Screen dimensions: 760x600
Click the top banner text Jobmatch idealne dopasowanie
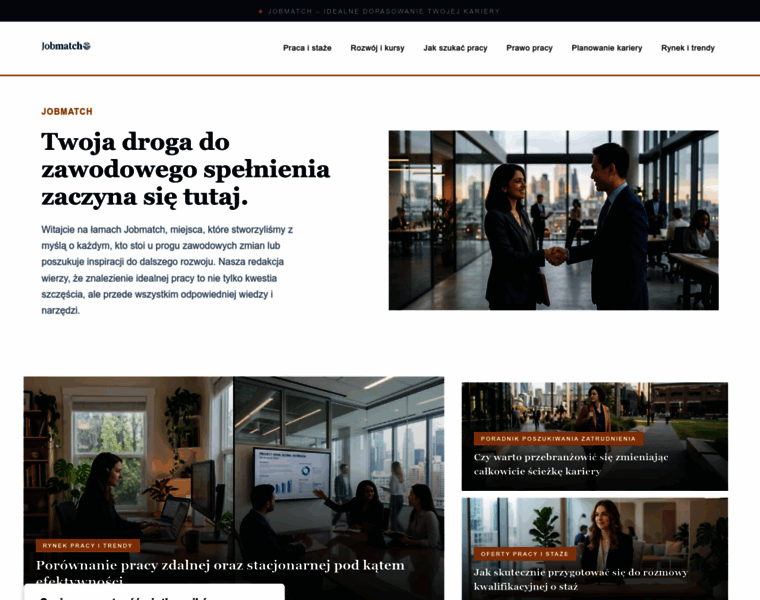coord(384,11)
